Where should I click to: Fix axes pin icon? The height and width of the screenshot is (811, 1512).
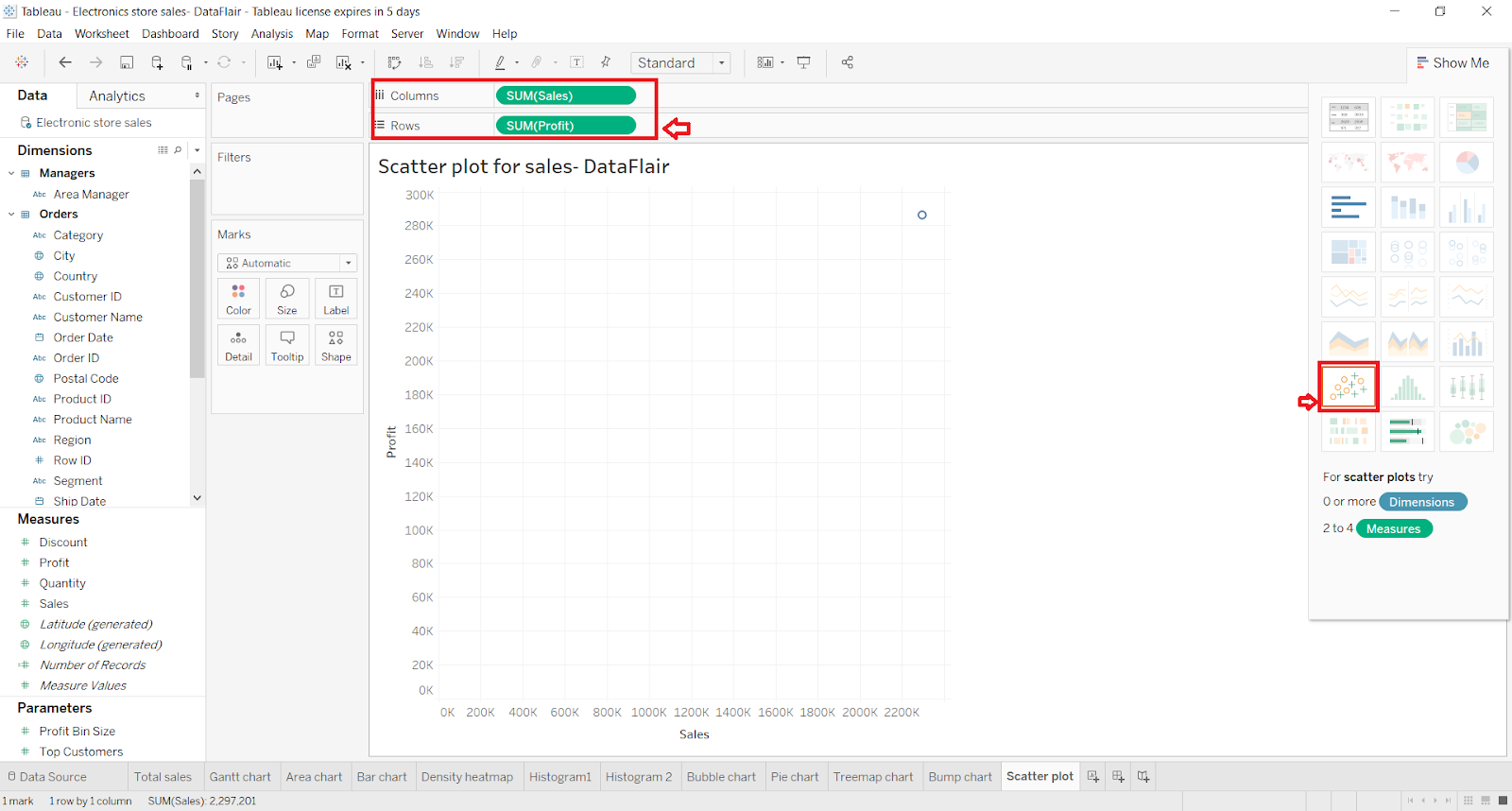click(x=606, y=62)
